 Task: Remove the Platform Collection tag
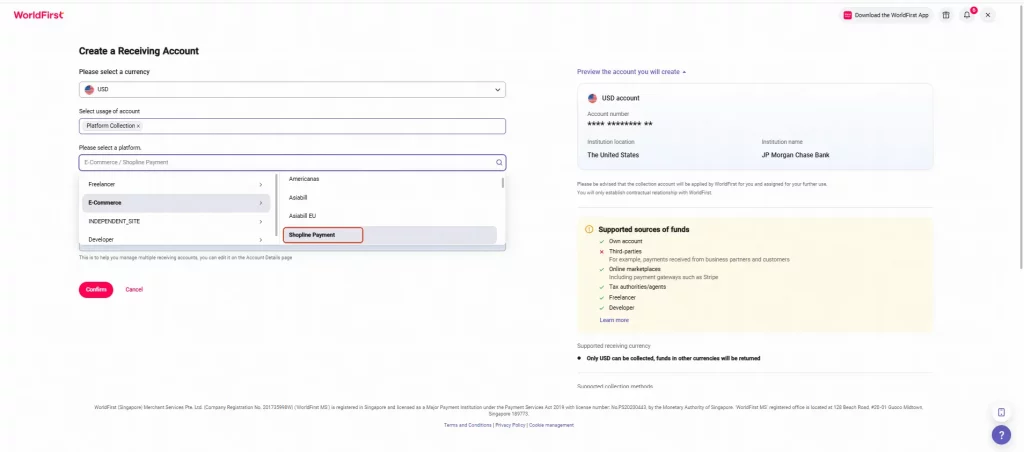pos(138,126)
